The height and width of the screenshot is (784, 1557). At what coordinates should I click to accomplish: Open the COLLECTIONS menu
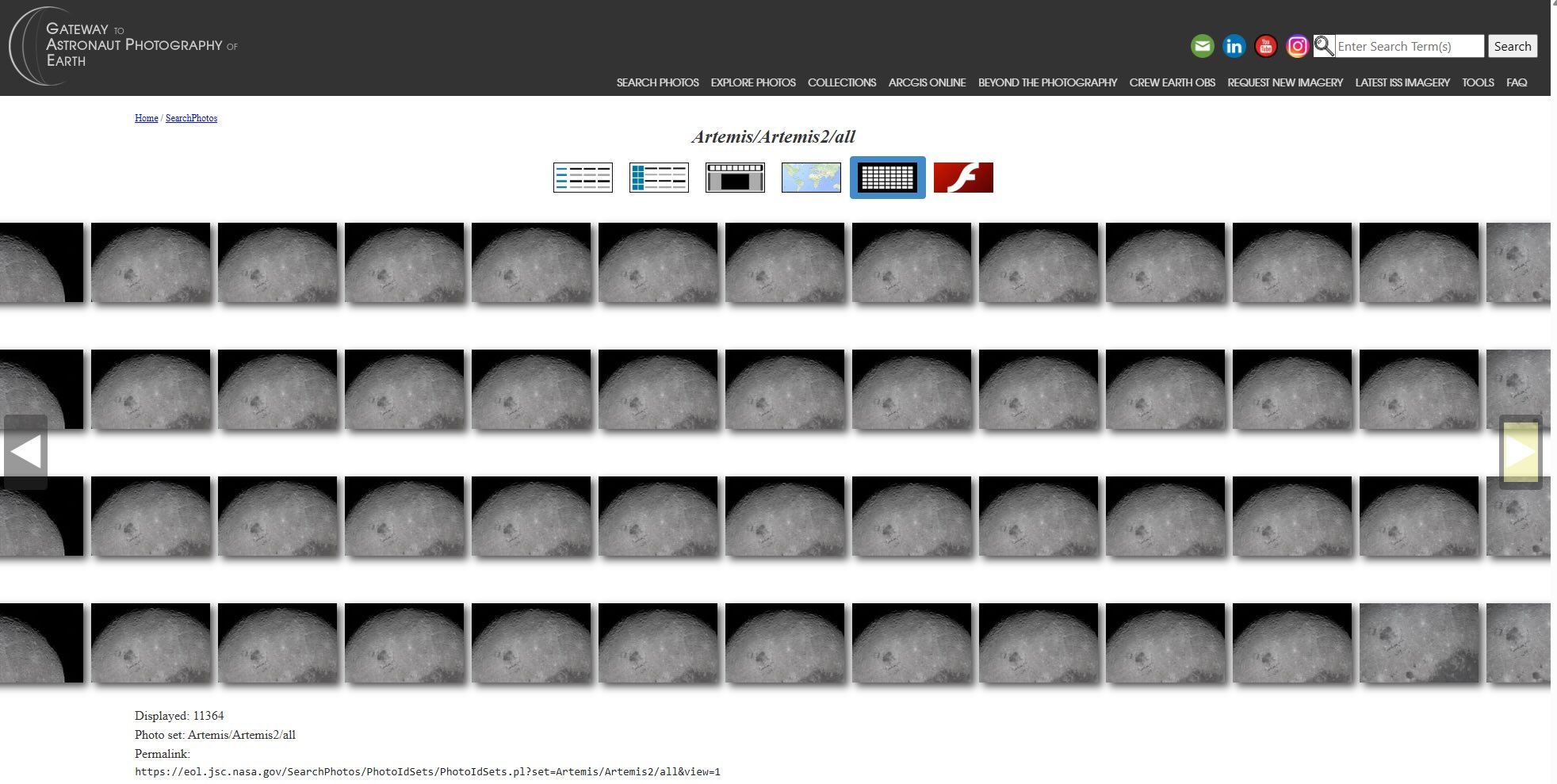click(842, 82)
